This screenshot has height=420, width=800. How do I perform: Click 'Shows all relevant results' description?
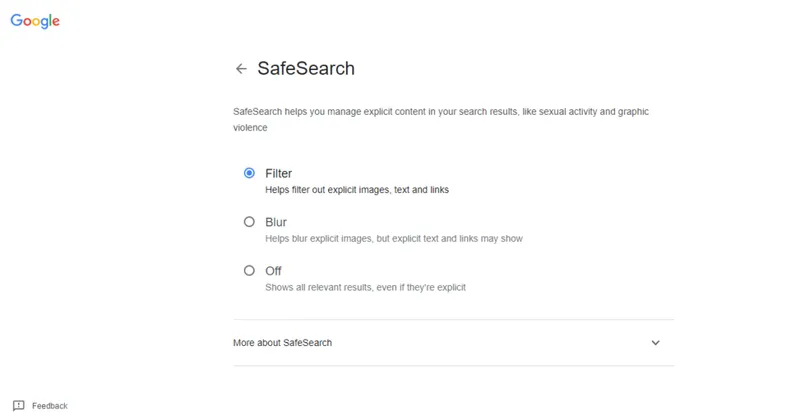pos(365,287)
